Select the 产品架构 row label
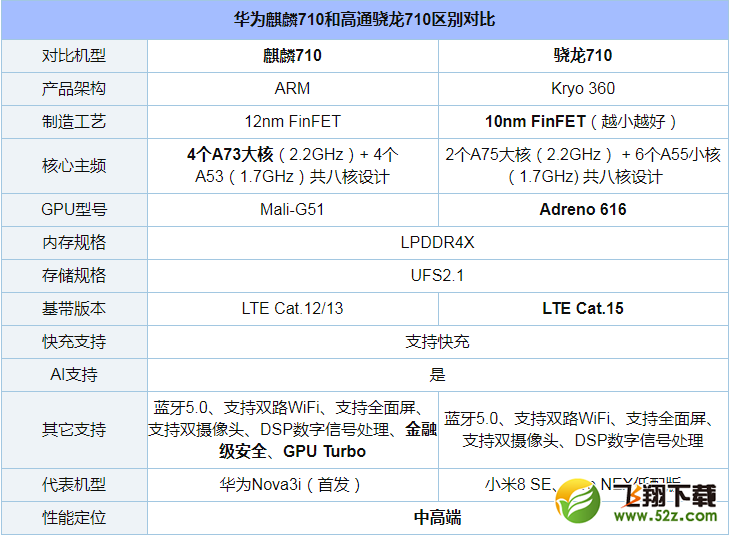Image resolution: width=729 pixels, height=535 pixels. 74,89
